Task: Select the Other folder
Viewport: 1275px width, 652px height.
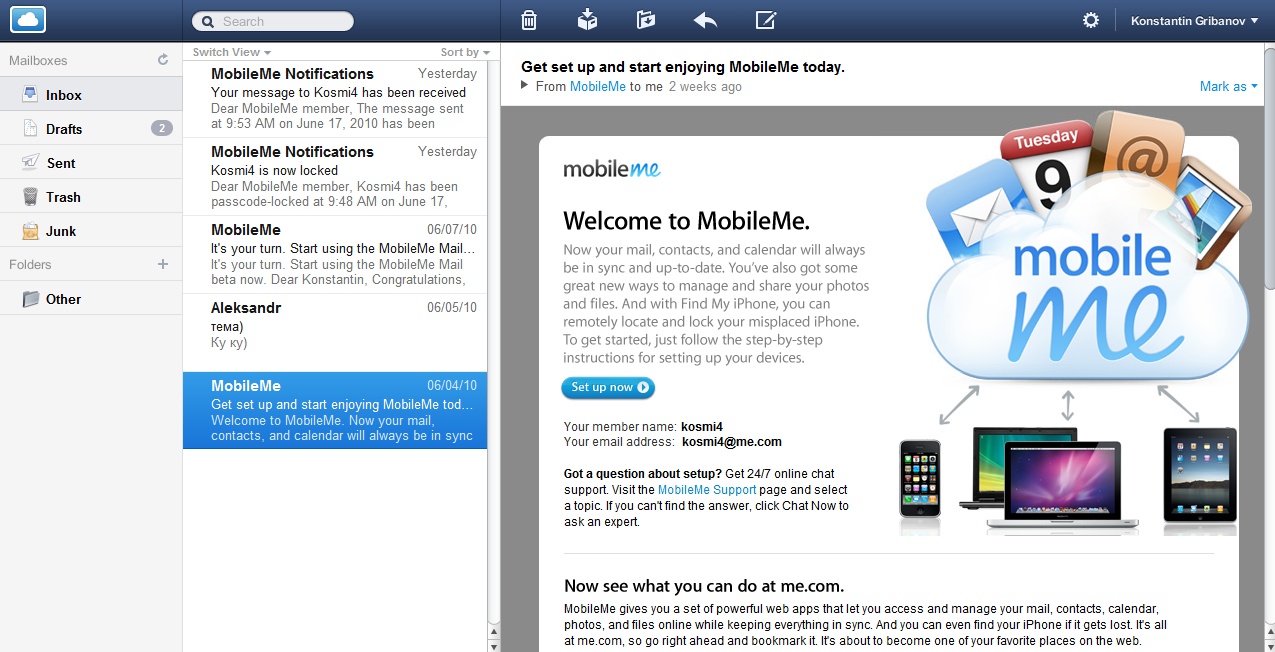Action: [91, 298]
